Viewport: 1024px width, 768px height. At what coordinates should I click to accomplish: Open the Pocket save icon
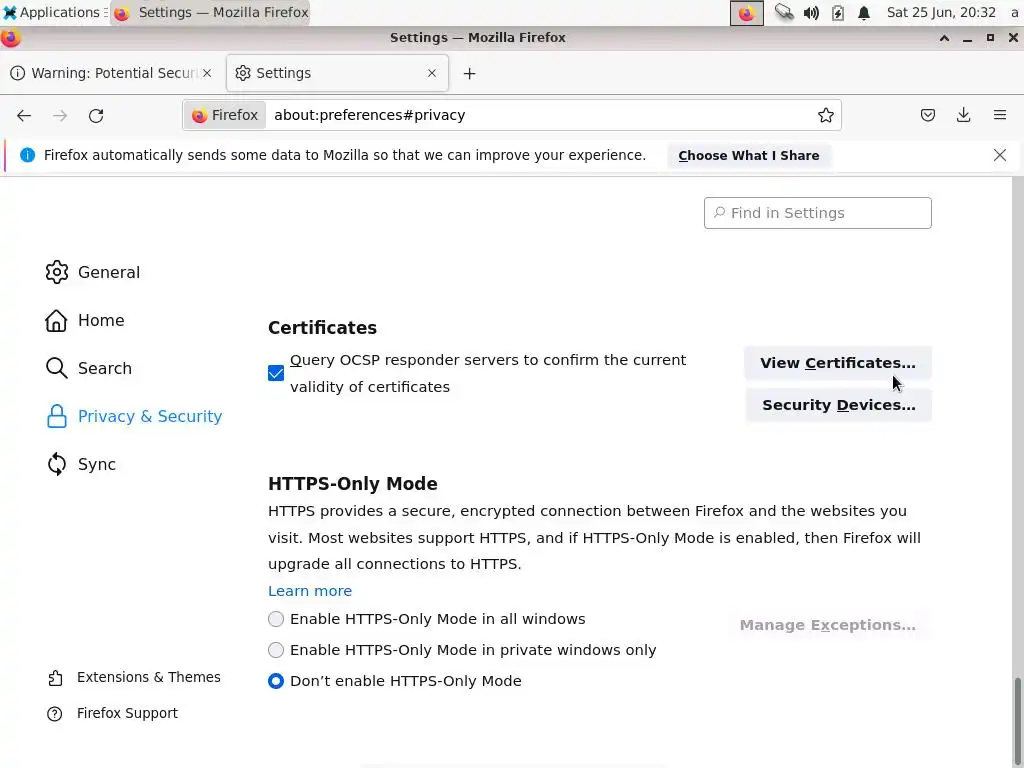tap(928, 115)
